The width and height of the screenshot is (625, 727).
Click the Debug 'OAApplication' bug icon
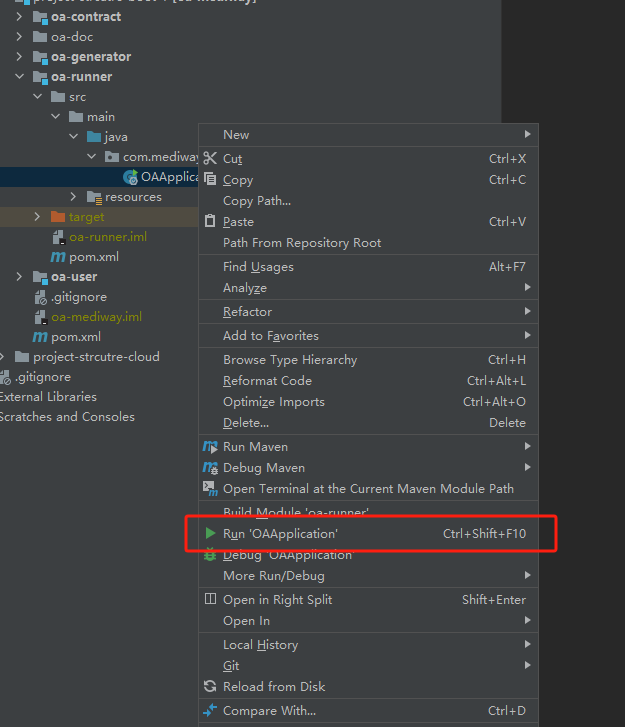210,555
